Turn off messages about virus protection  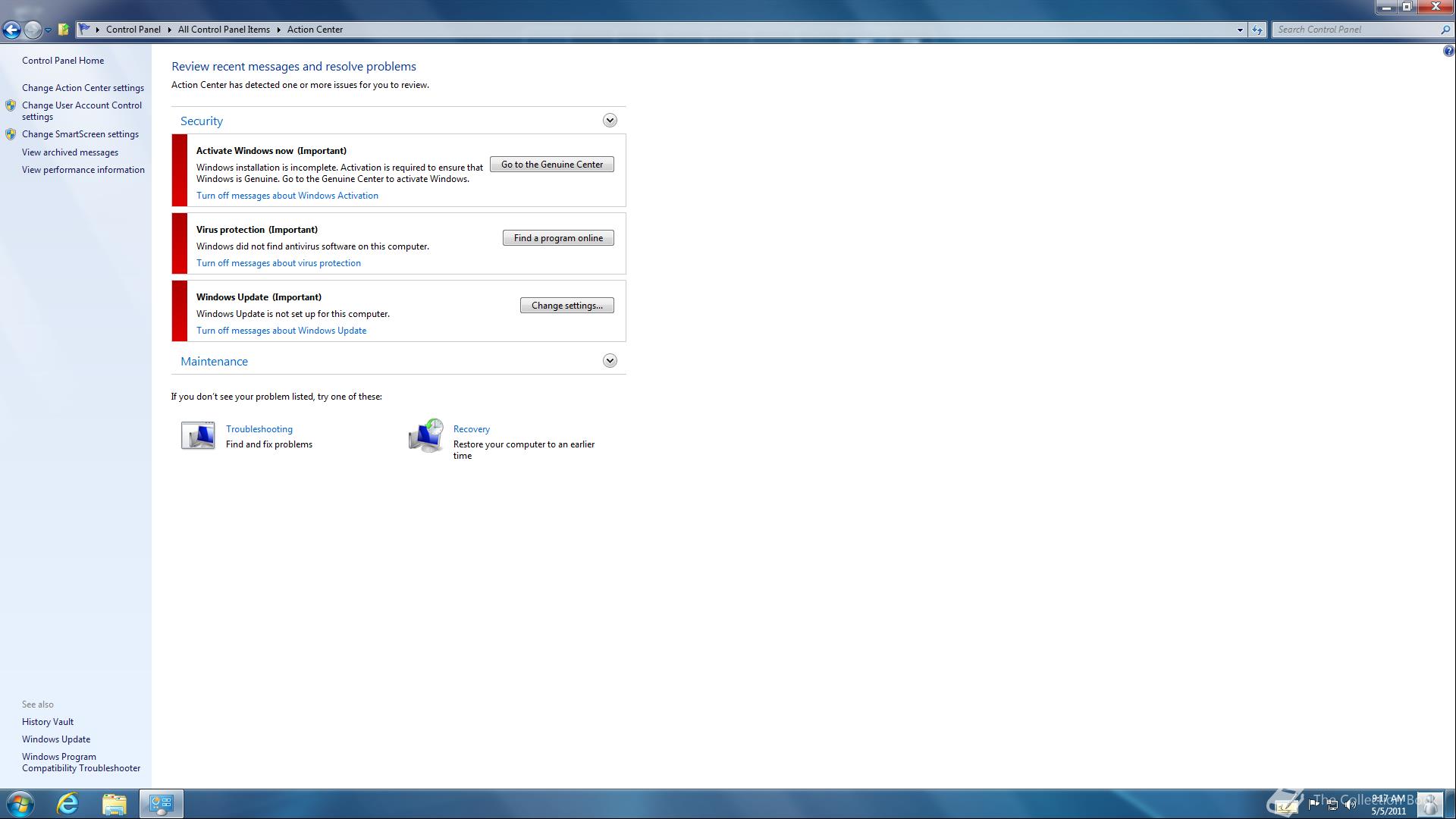click(278, 263)
